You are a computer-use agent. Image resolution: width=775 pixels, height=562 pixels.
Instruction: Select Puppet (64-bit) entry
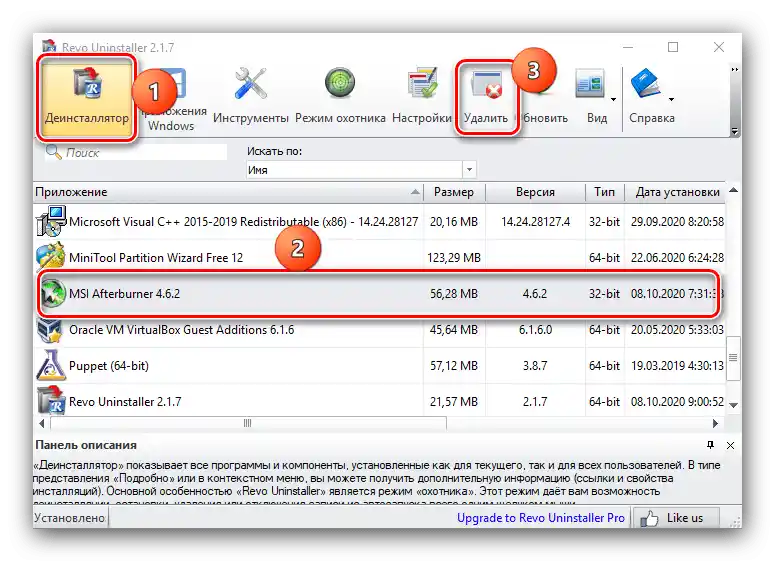click(x=380, y=366)
